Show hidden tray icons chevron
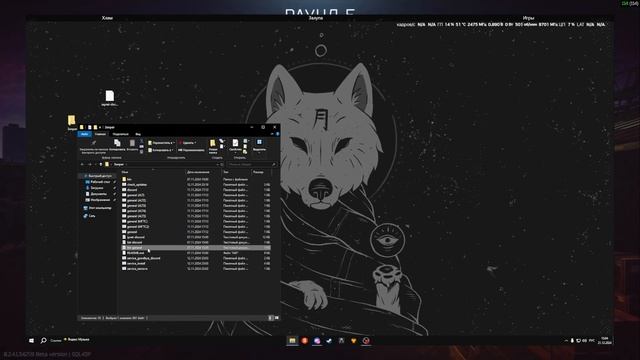 point(566,340)
